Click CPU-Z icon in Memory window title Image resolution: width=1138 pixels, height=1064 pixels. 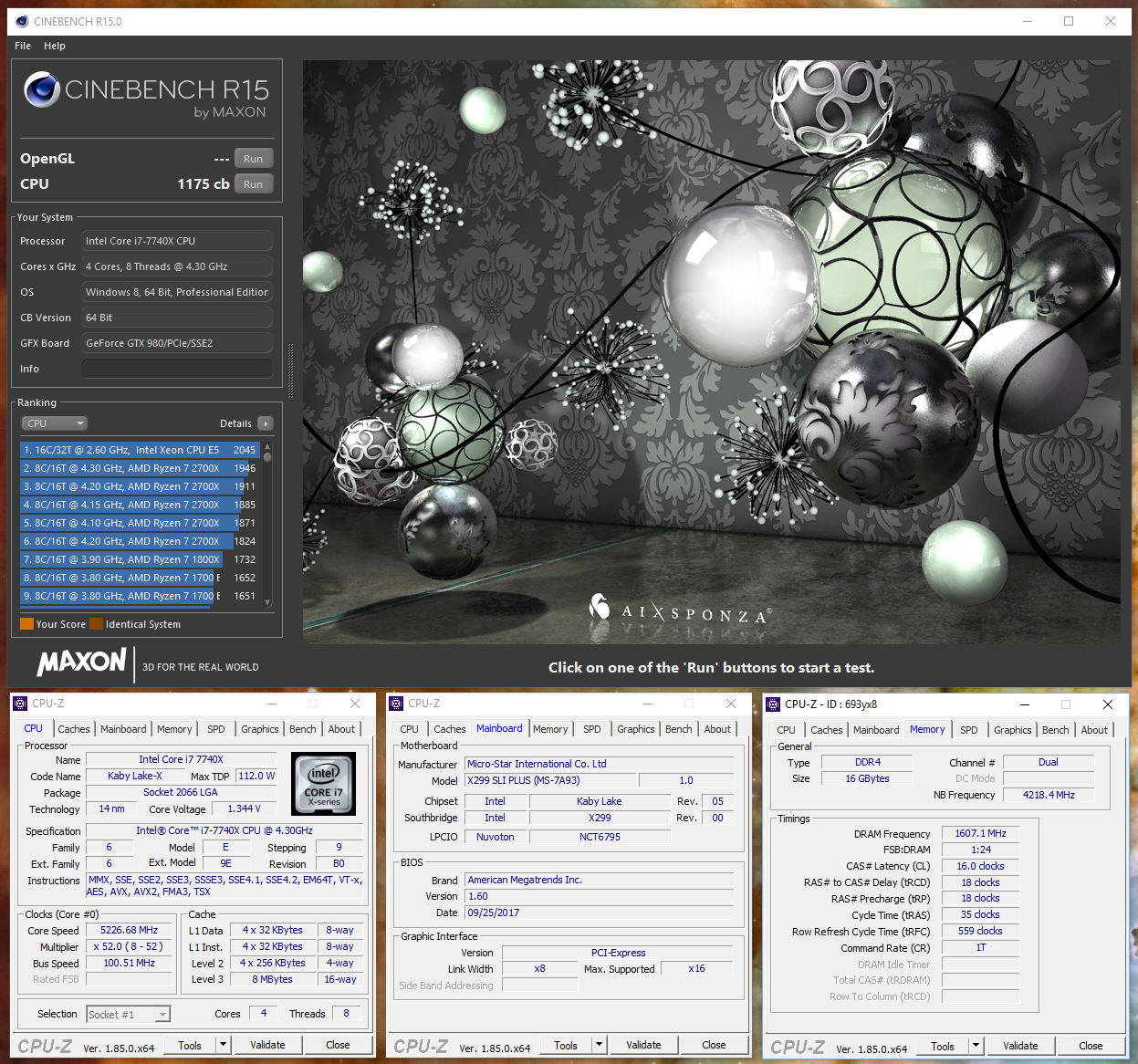(773, 704)
